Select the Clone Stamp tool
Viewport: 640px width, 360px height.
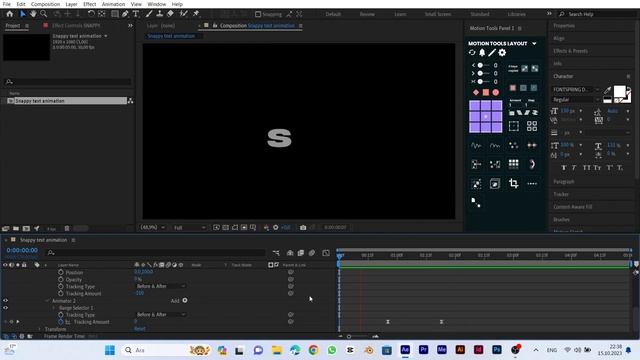pyautogui.click(x=160, y=14)
